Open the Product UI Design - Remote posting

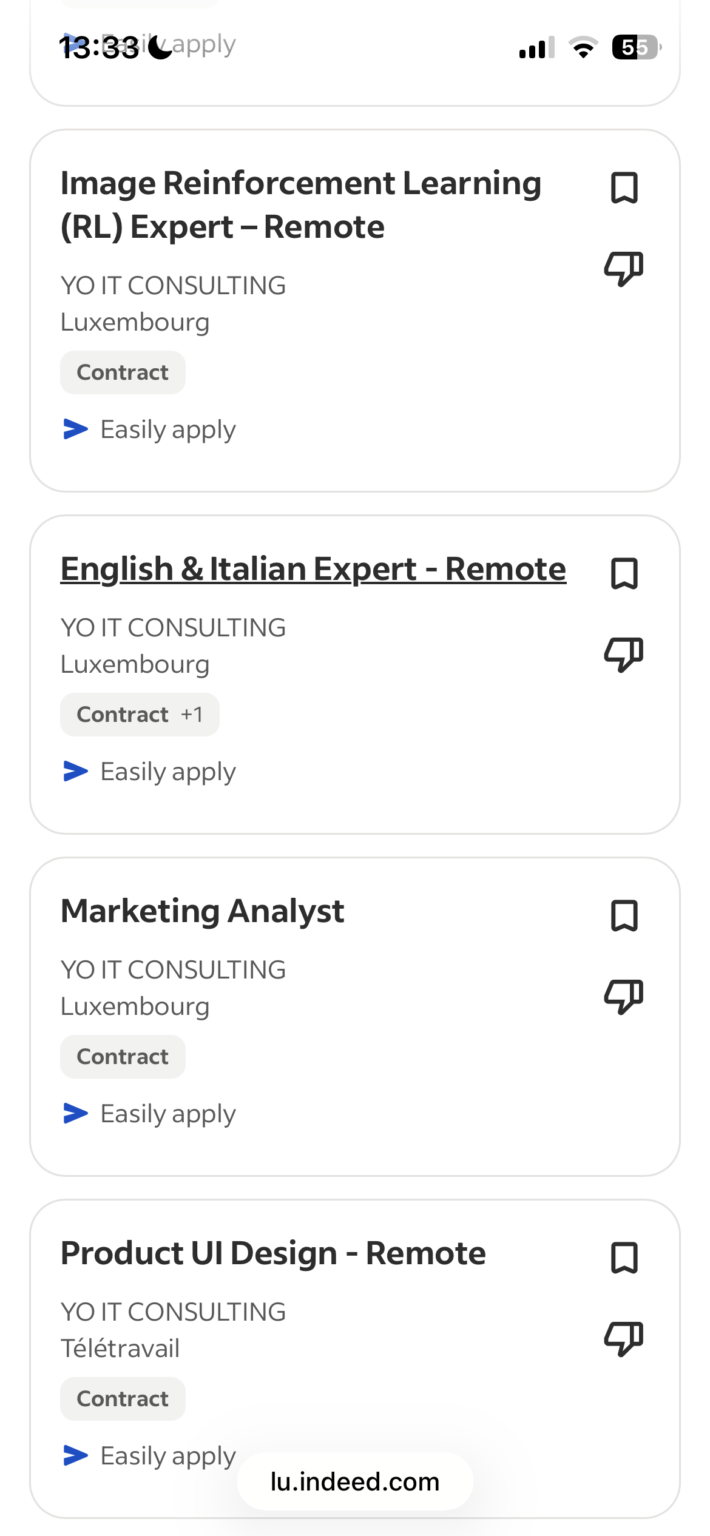[272, 1252]
